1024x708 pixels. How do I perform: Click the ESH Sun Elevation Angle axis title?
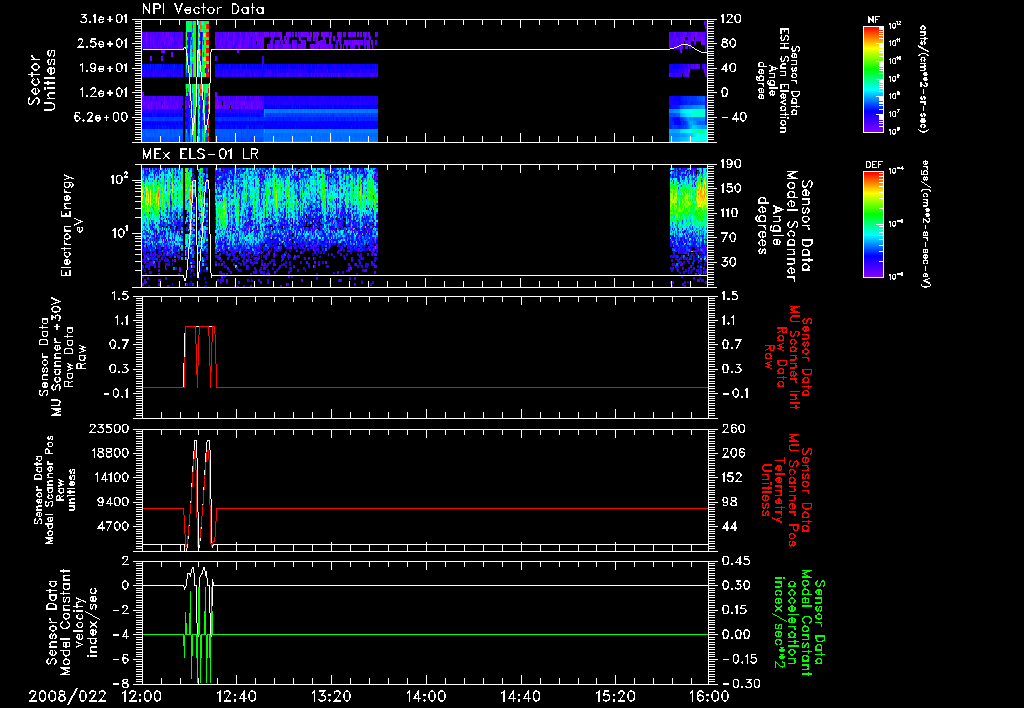click(x=777, y=80)
